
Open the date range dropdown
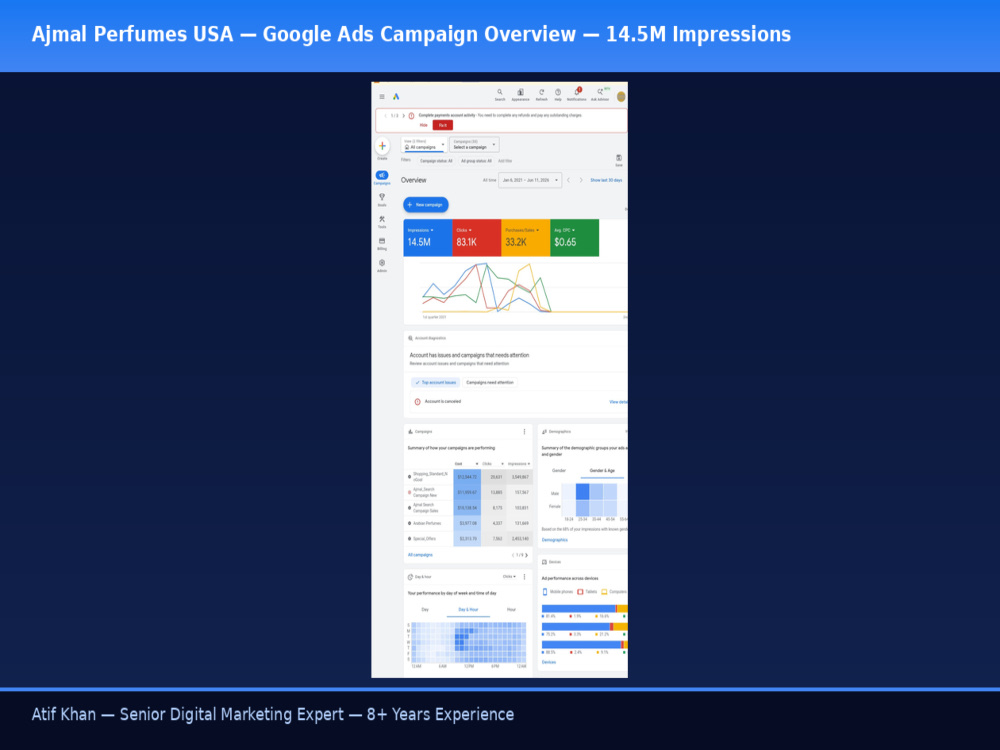[x=530, y=180]
